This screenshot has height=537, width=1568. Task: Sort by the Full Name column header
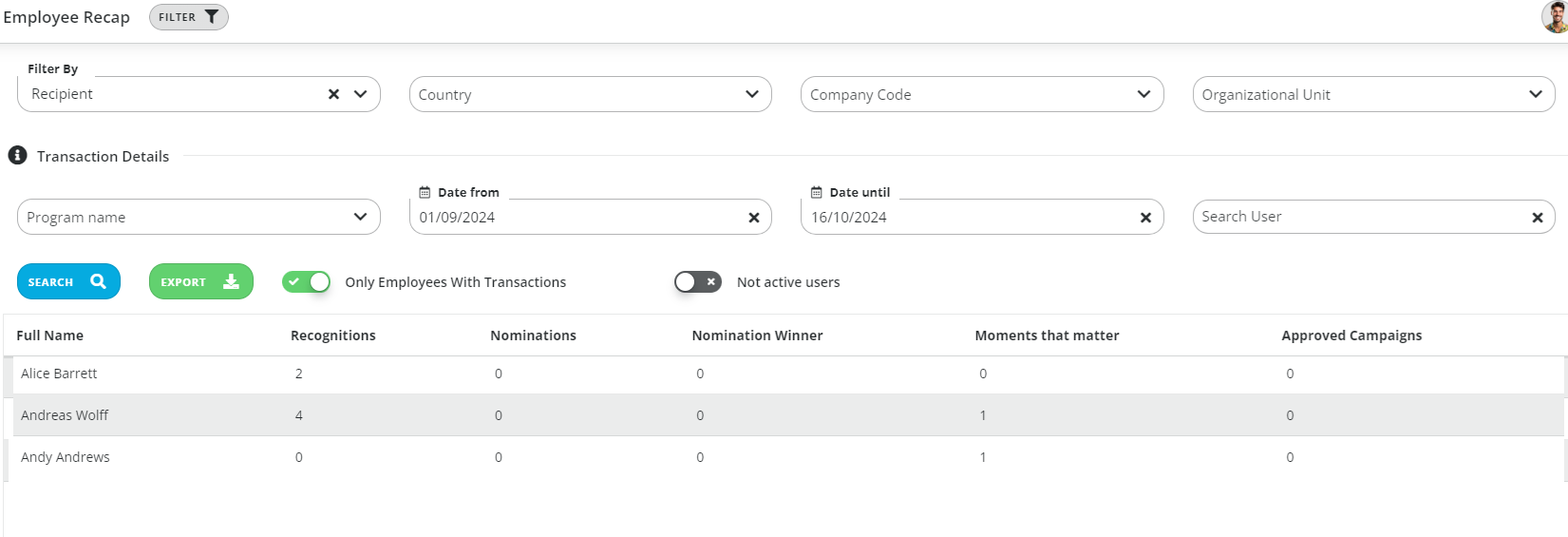coord(50,336)
